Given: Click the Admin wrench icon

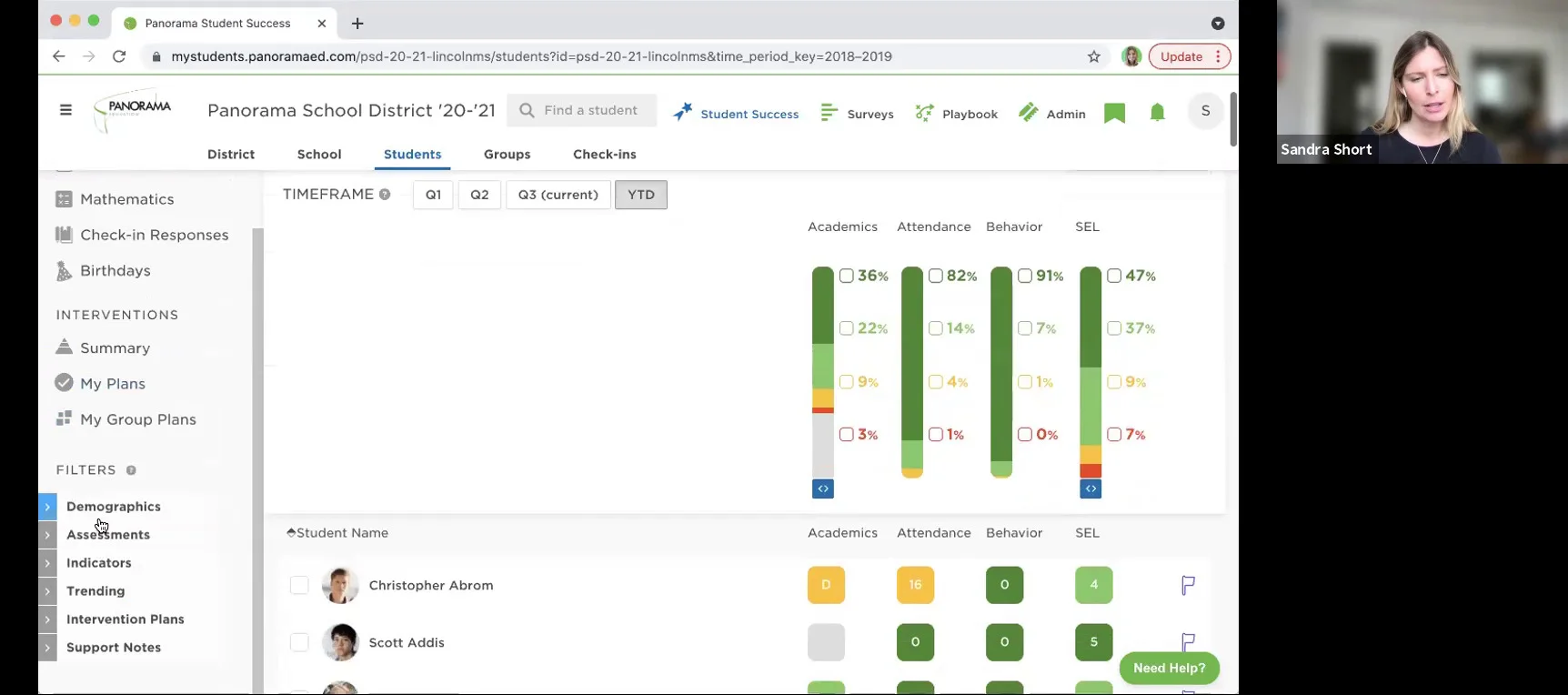Looking at the screenshot, I should point(1029,112).
